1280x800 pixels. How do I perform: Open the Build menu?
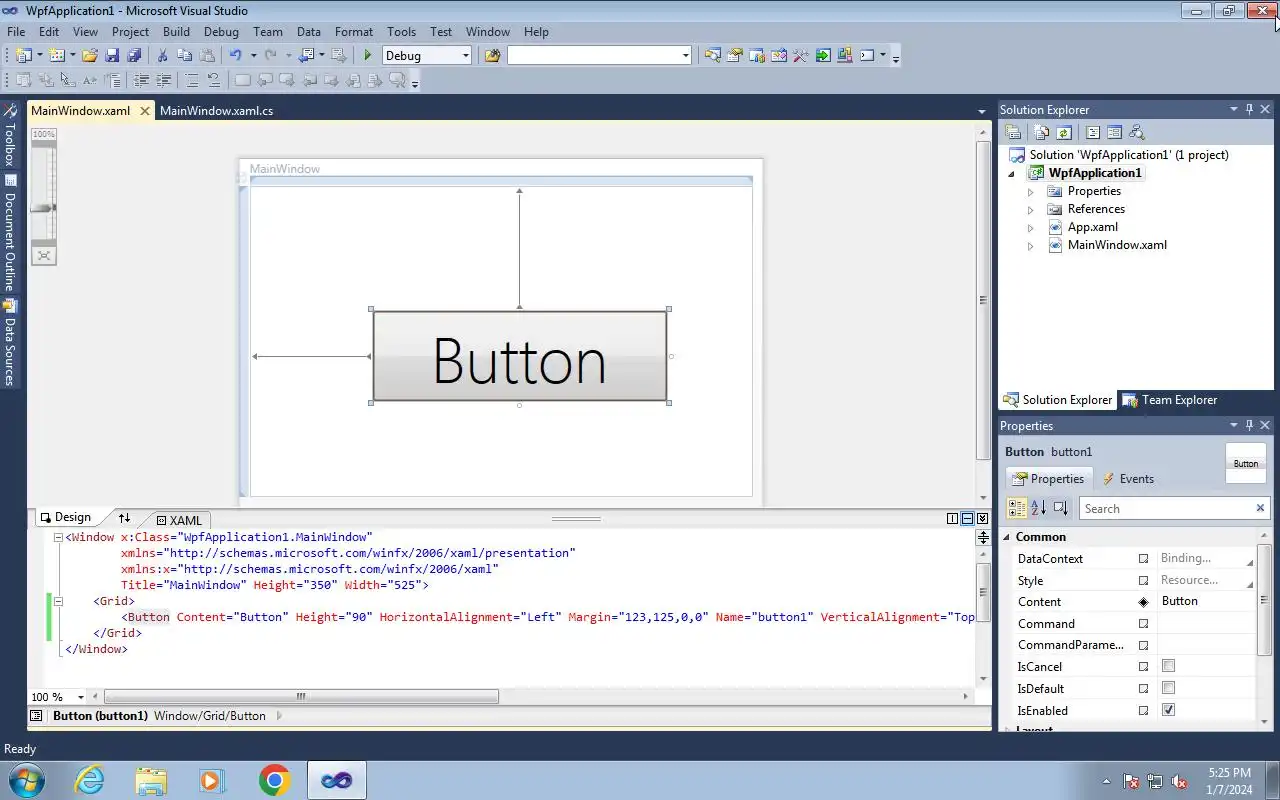click(x=176, y=32)
